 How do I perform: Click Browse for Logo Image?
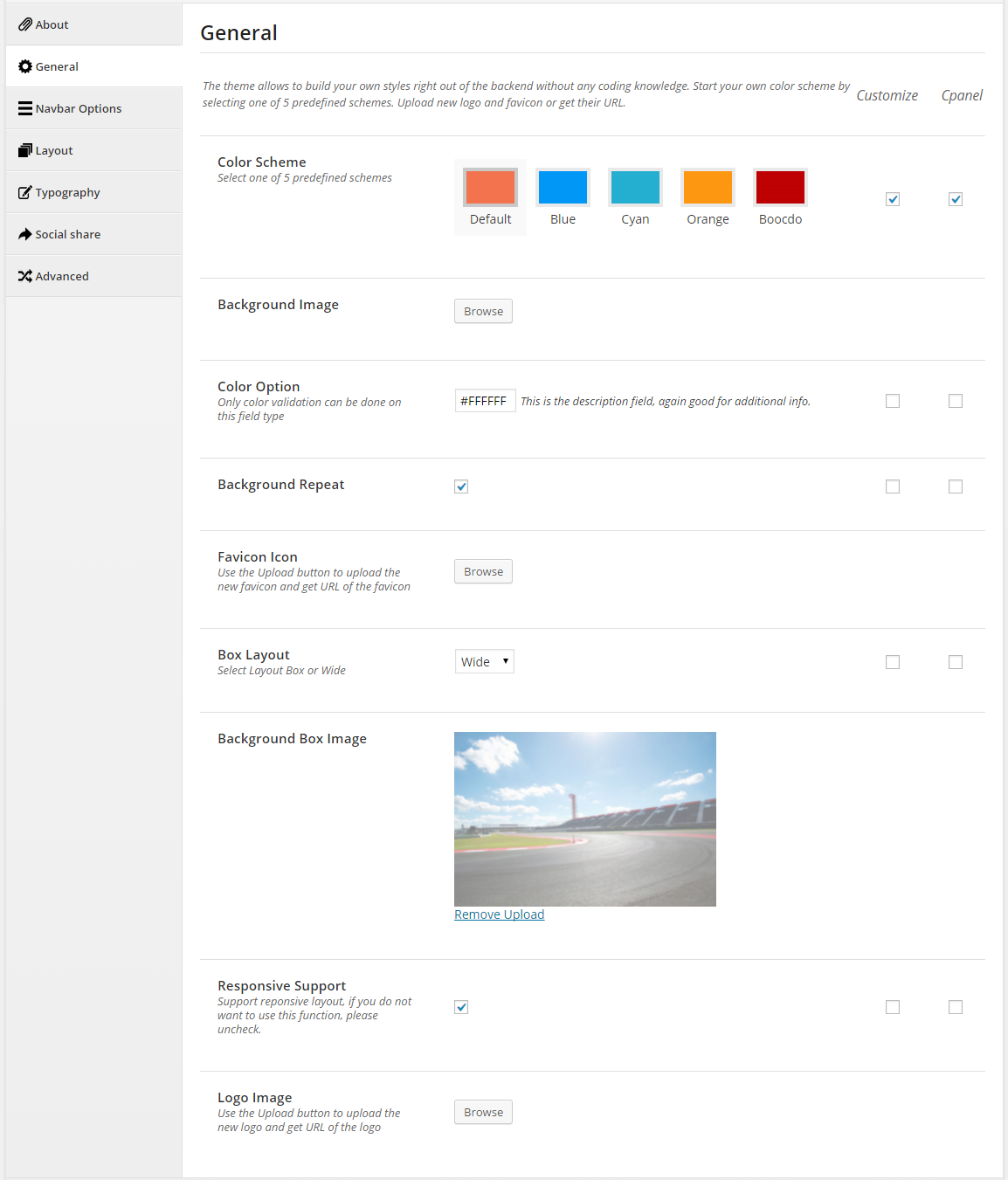pos(483,1112)
